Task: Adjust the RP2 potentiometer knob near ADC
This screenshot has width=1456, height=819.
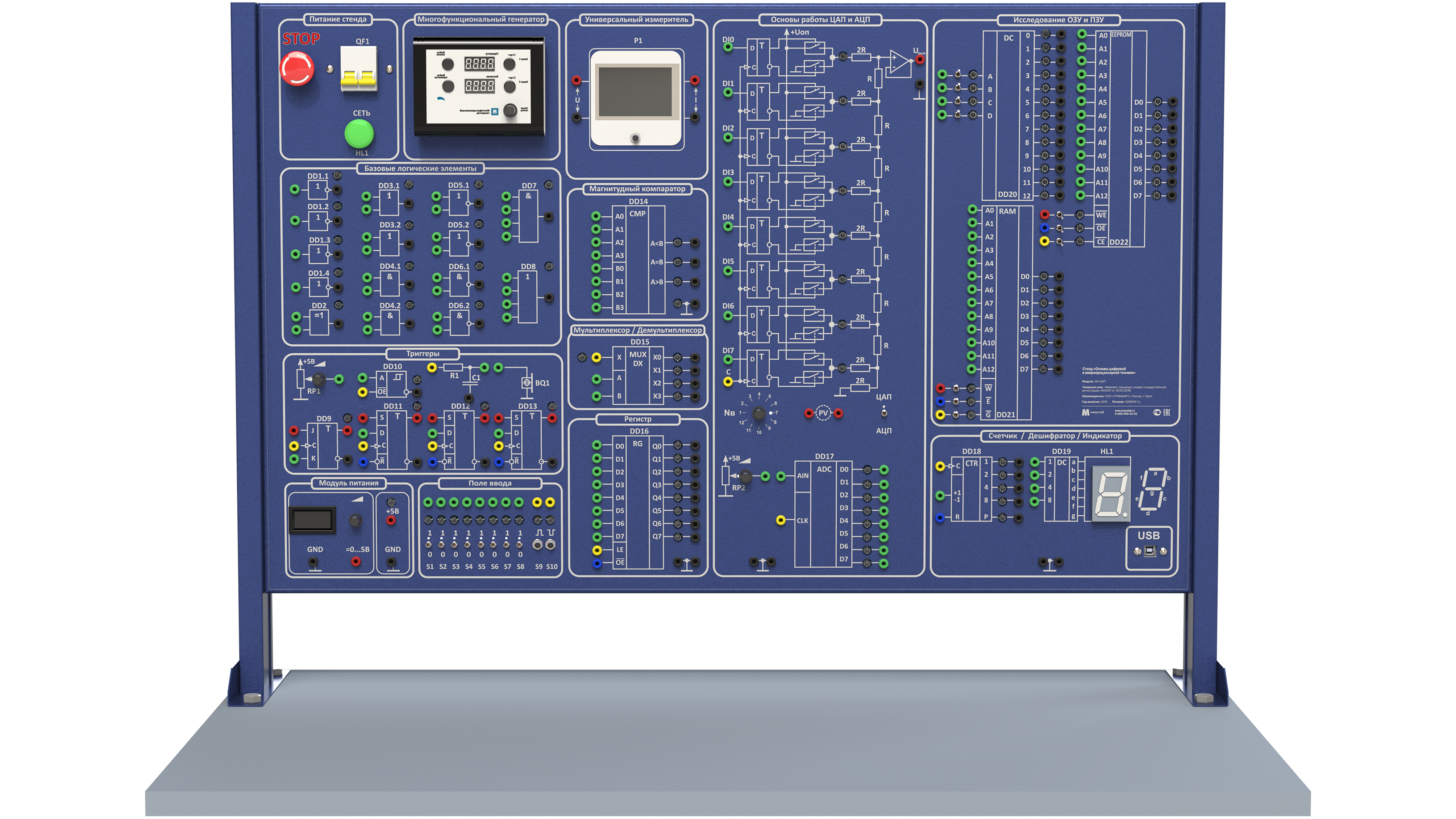Action: click(745, 477)
